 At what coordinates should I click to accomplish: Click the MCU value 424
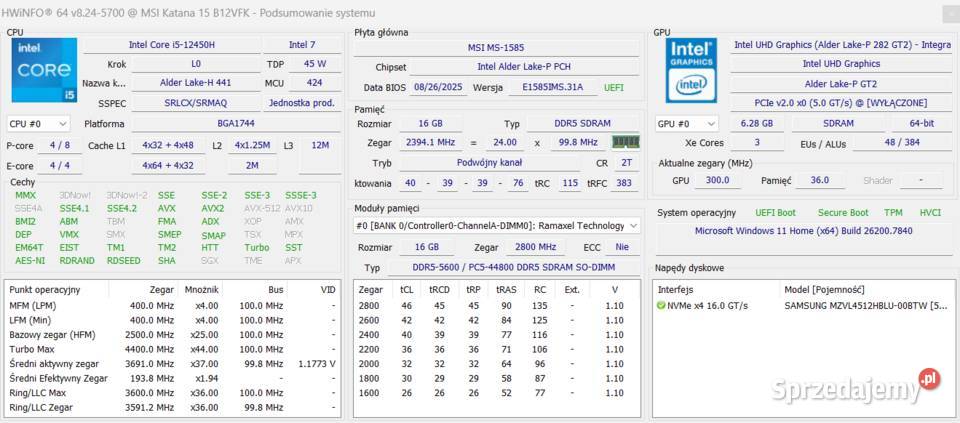(315, 83)
